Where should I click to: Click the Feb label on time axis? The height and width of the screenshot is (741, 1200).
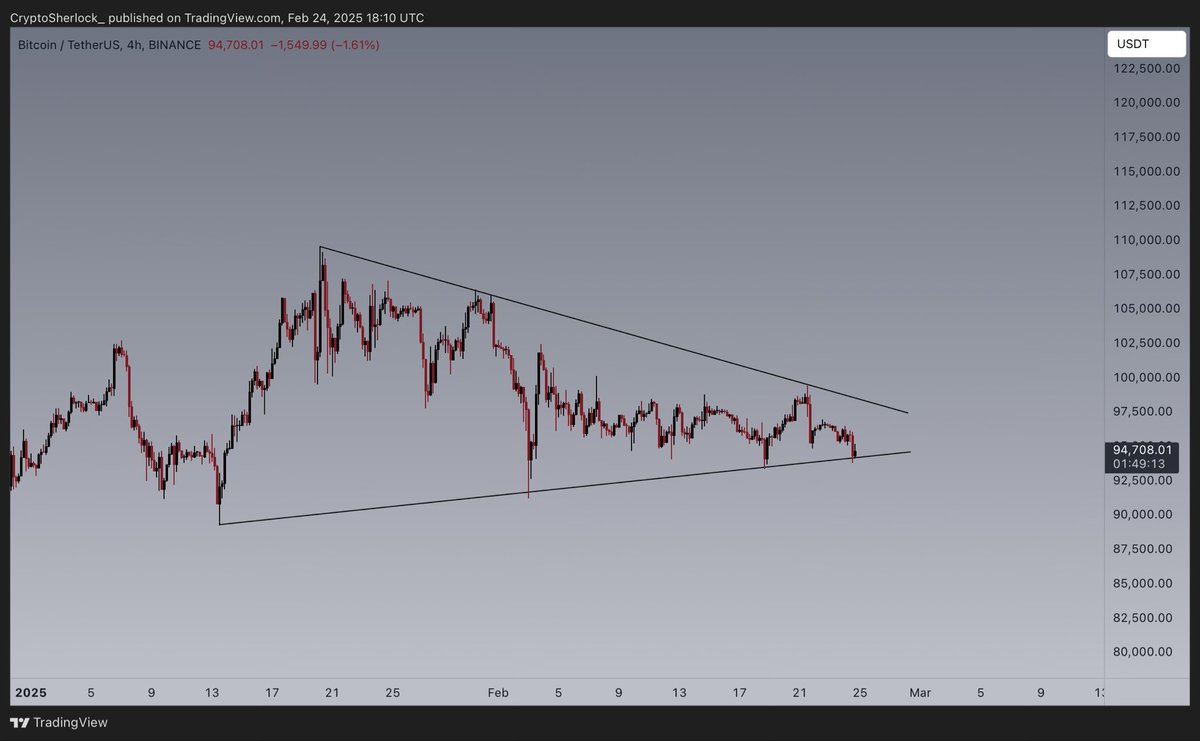[x=498, y=692]
